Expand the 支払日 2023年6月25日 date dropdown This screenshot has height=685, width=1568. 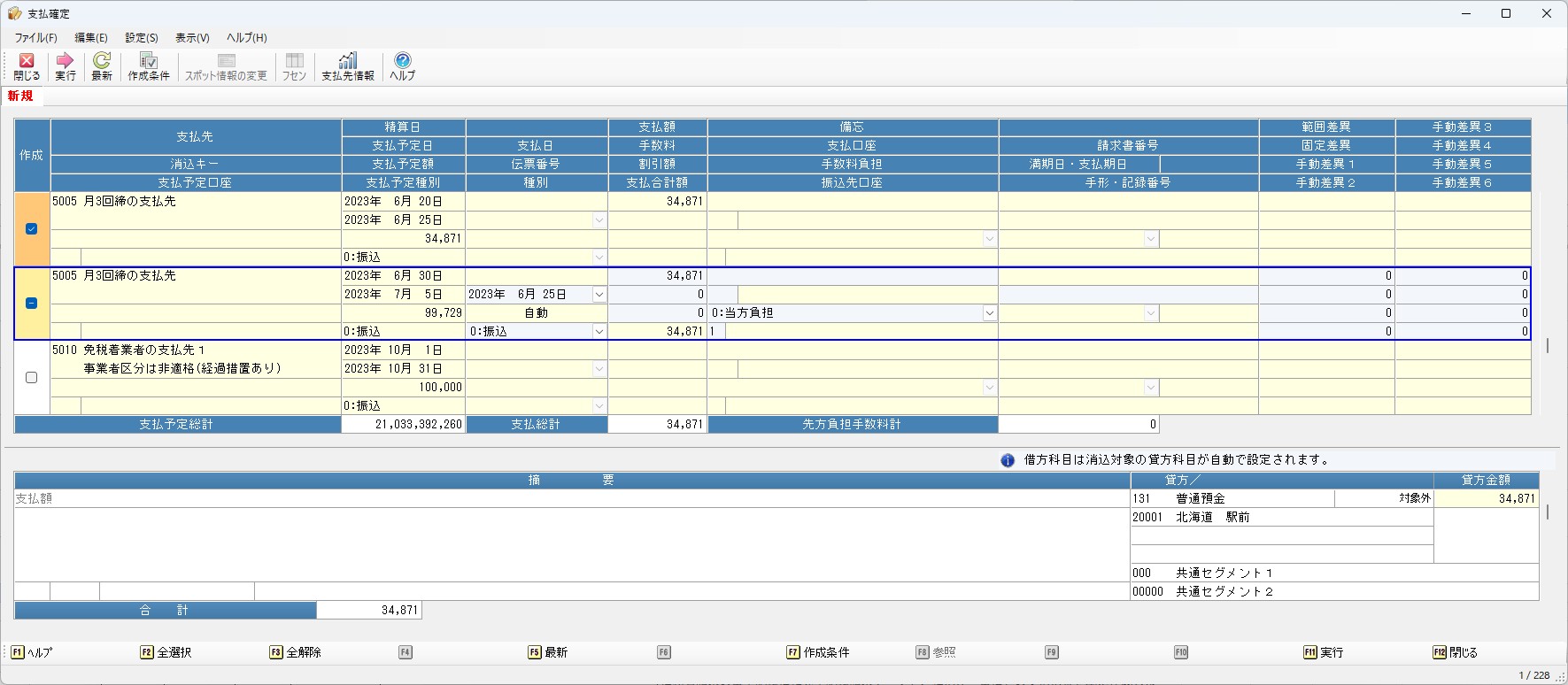click(599, 295)
